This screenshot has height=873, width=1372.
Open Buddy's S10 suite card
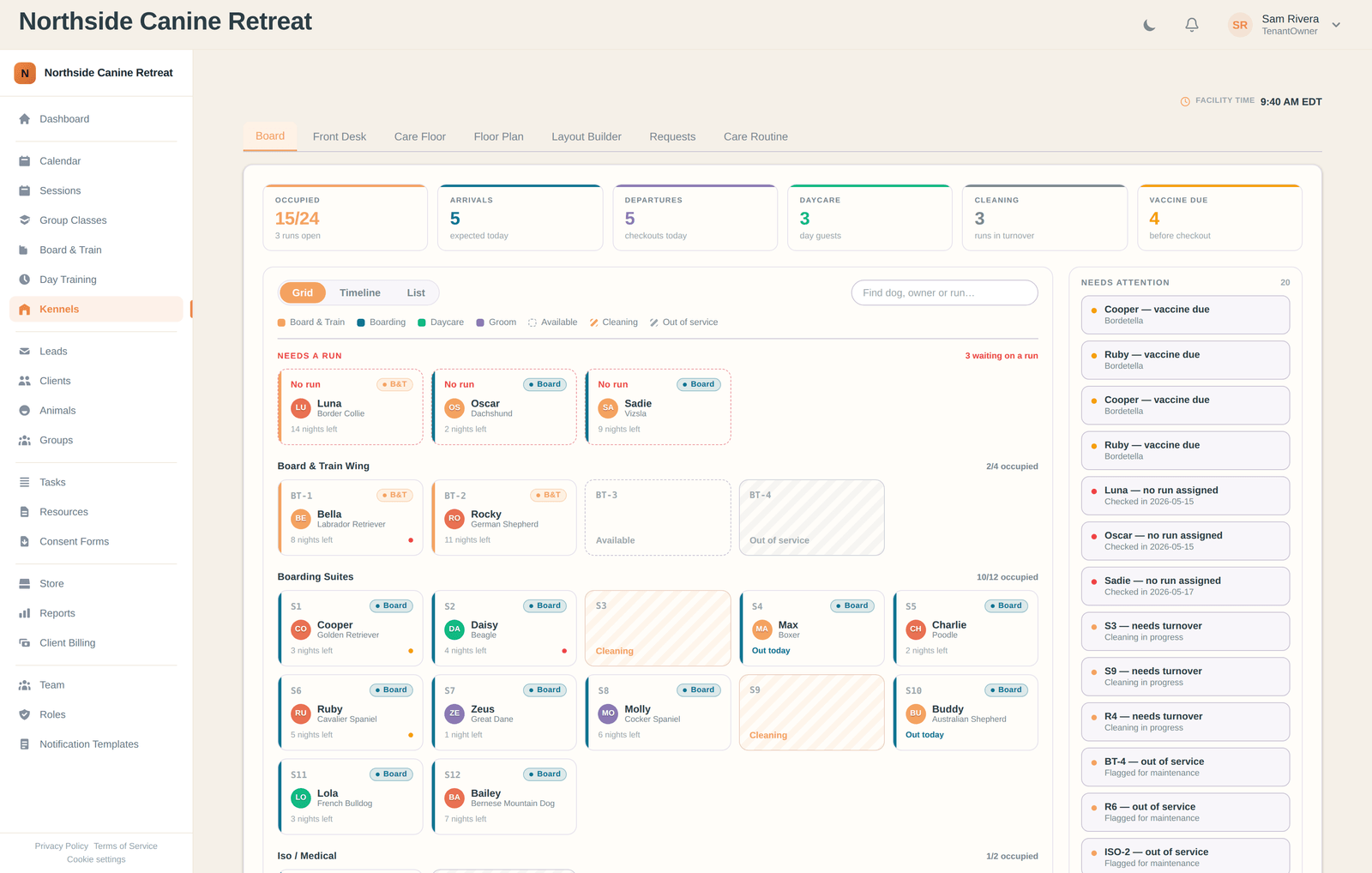tap(966, 712)
